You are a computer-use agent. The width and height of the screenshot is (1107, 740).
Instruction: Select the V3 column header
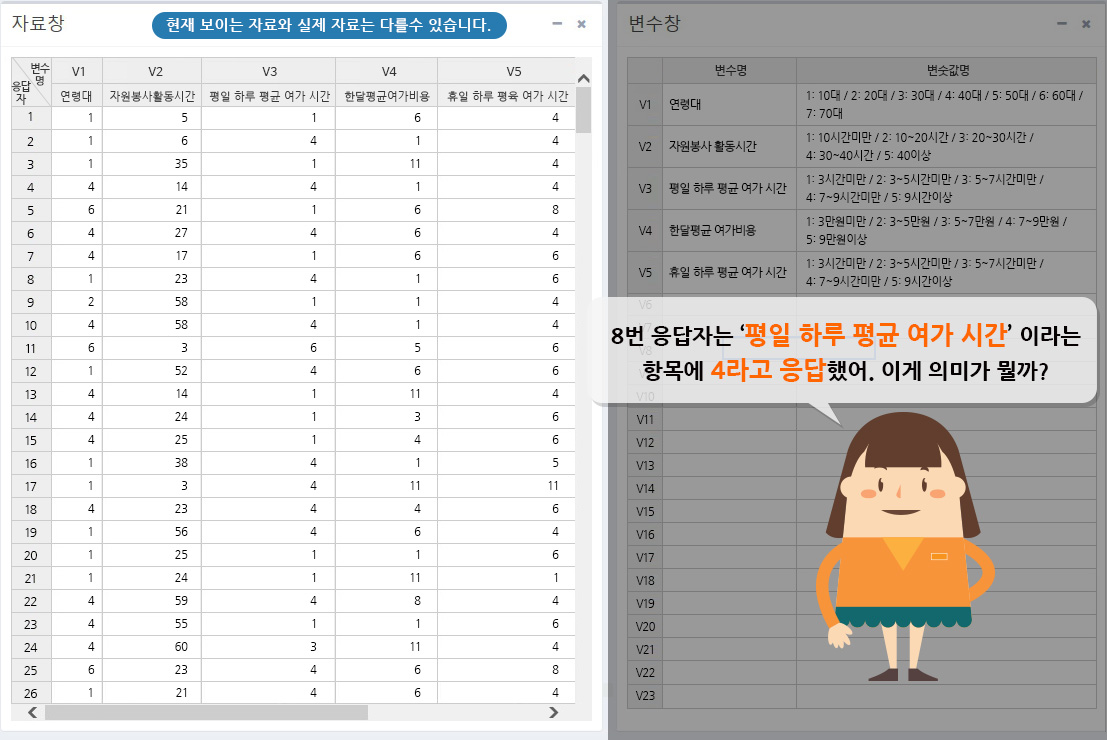click(269, 71)
